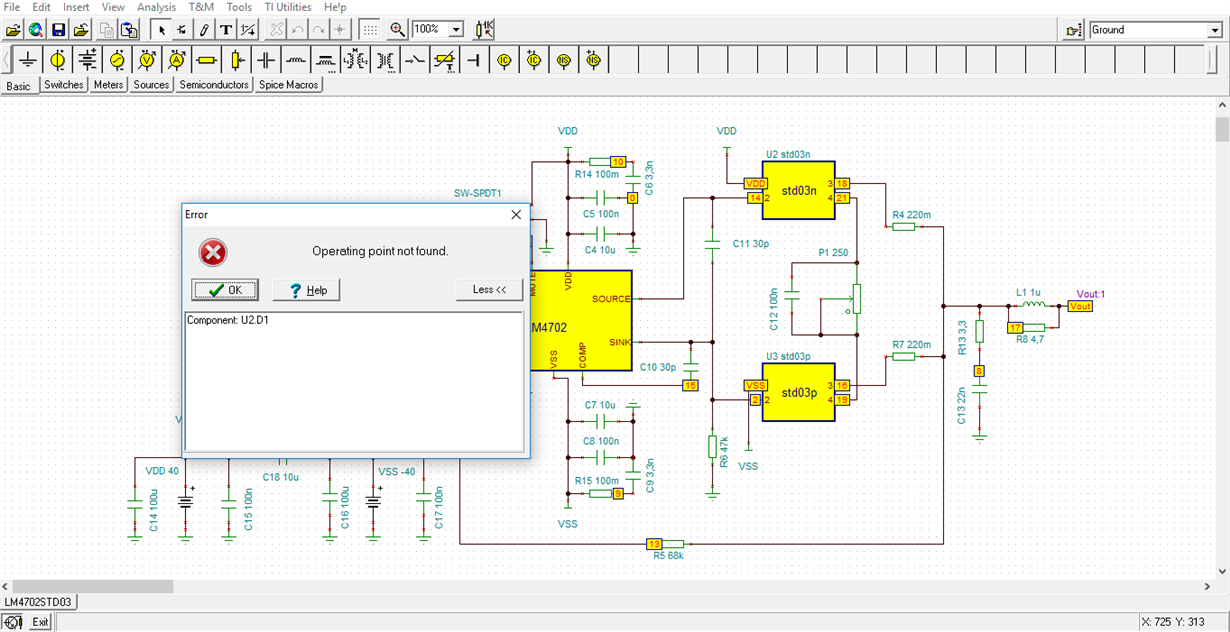This screenshot has height=632, width=1230.
Task: Select the U2 std03n block in the schematic
Action: [799, 191]
